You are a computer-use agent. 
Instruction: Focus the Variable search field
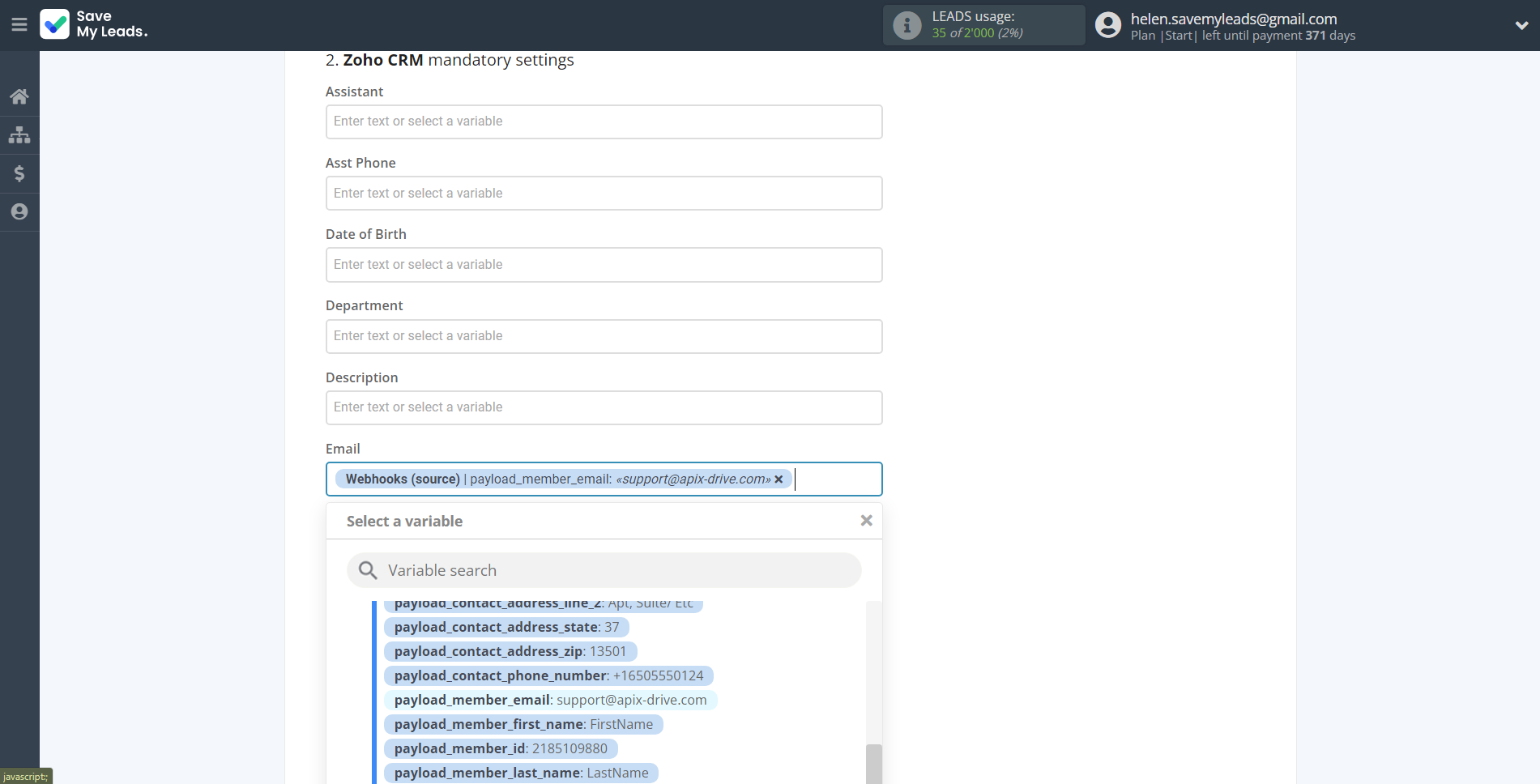point(604,570)
